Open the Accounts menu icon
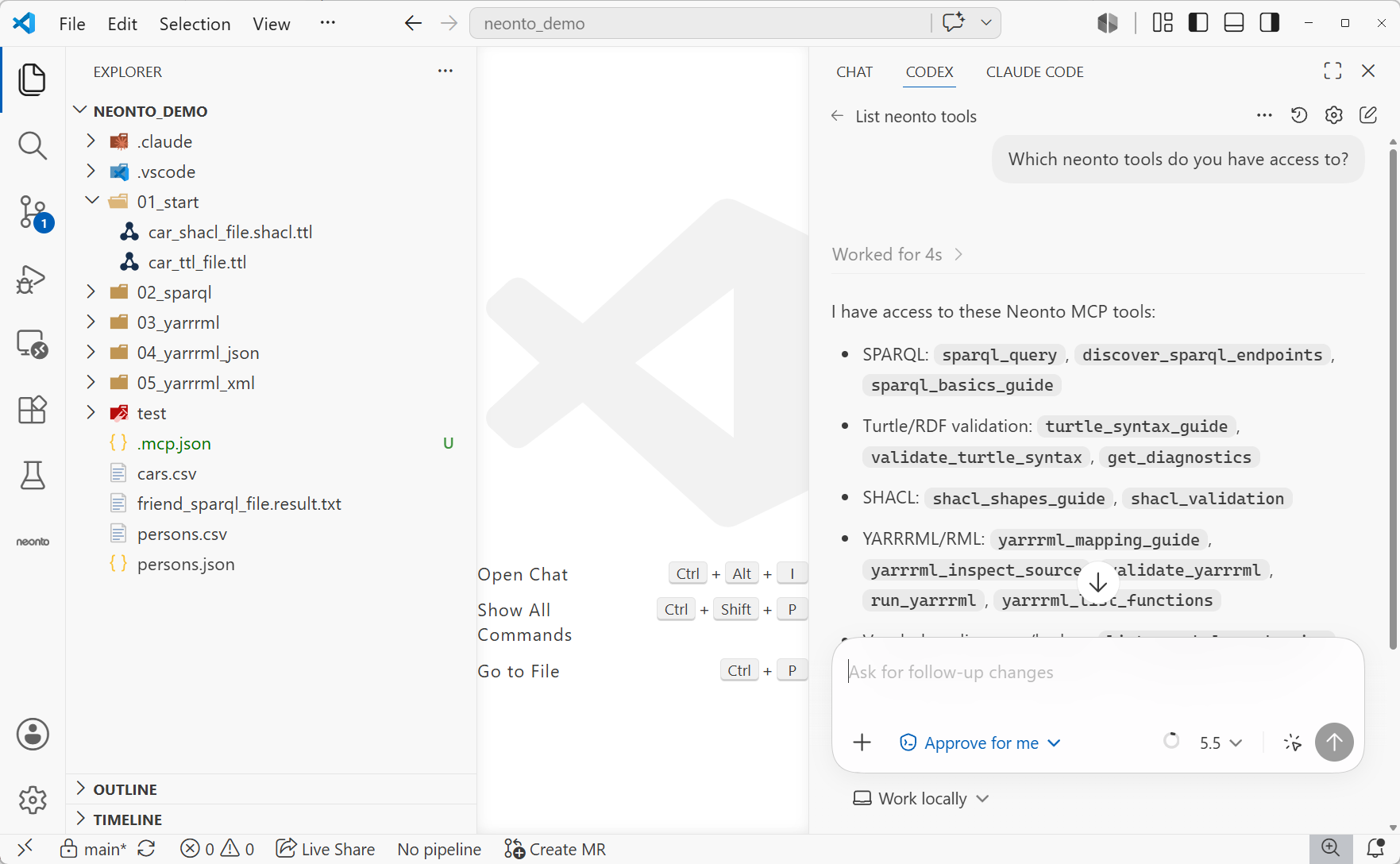 pos(33,734)
